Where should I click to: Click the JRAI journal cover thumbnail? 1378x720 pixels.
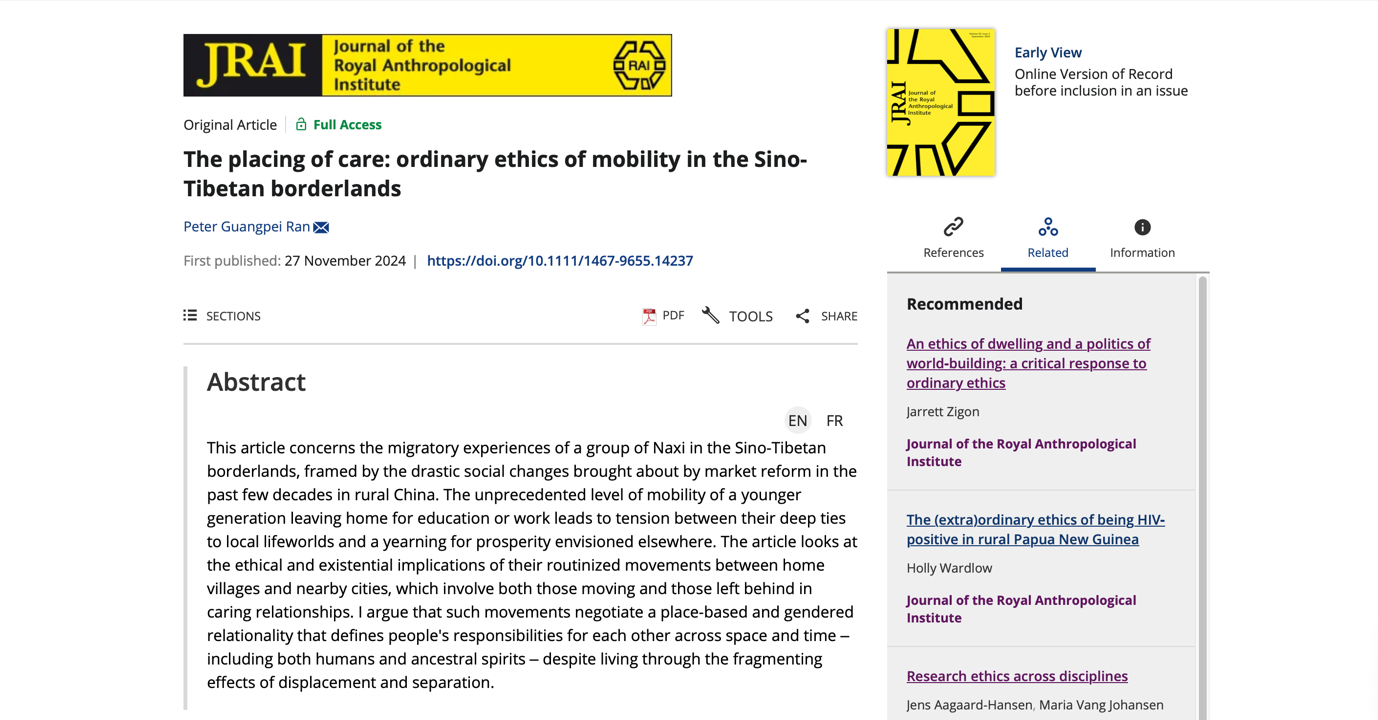pos(940,102)
